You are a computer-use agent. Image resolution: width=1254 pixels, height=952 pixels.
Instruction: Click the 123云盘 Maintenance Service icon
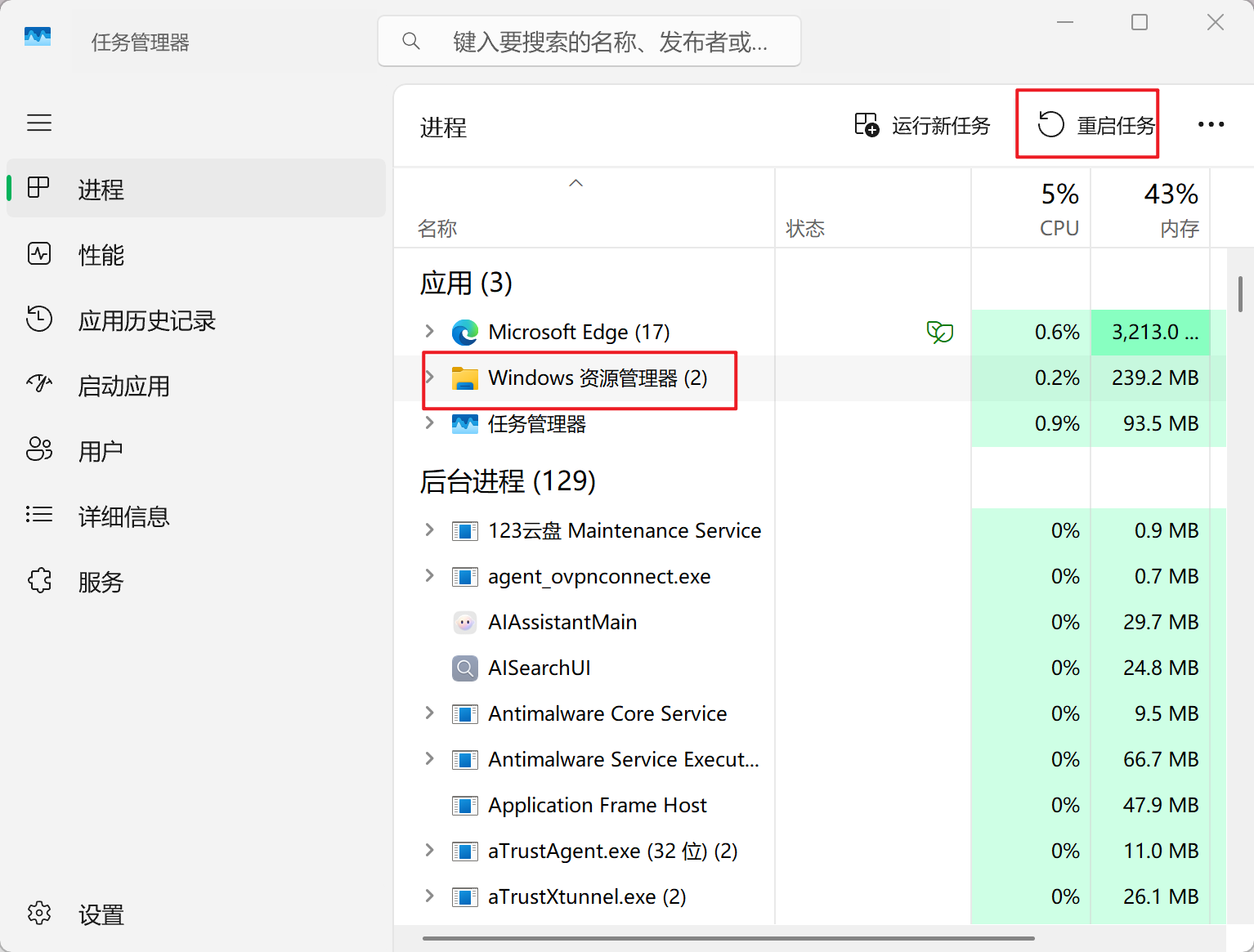point(465,531)
